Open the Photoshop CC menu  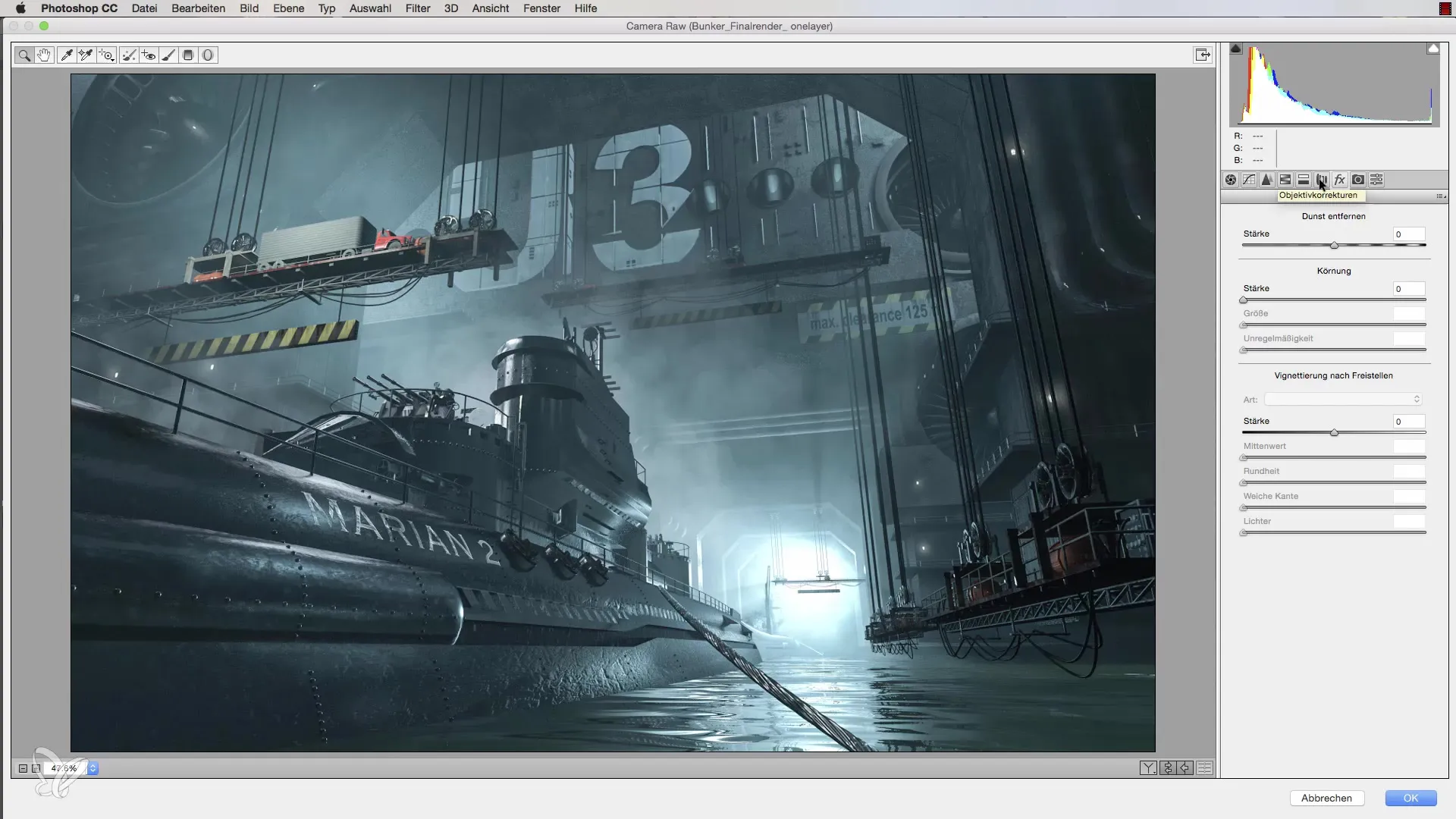(79, 8)
